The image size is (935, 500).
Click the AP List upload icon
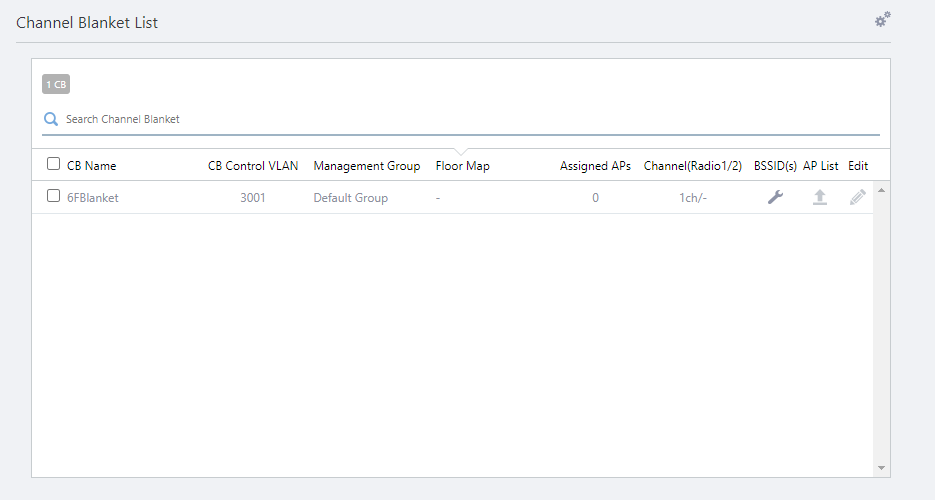pyautogui.click(x=820, y=198)
